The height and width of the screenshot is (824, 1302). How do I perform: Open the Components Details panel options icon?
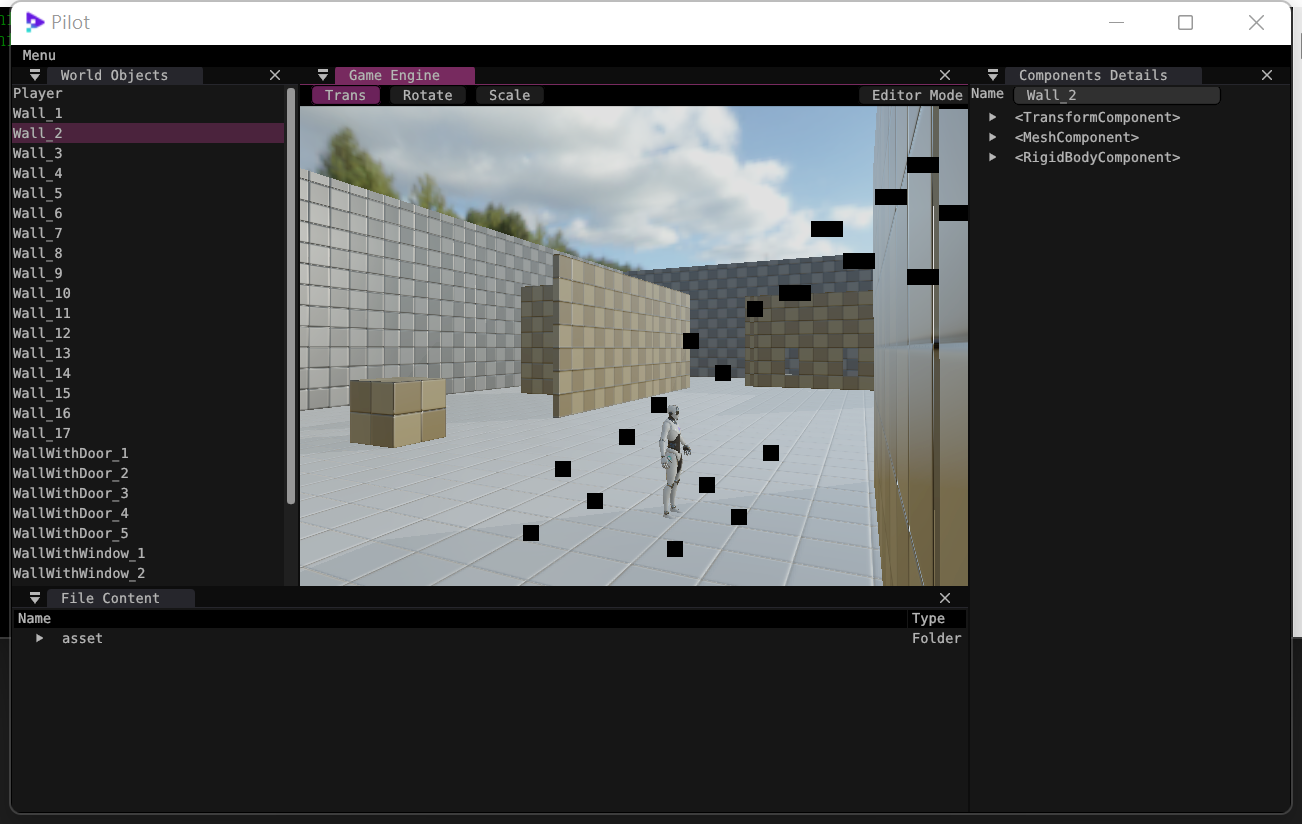pyautogui.click(x=992, y=74)
